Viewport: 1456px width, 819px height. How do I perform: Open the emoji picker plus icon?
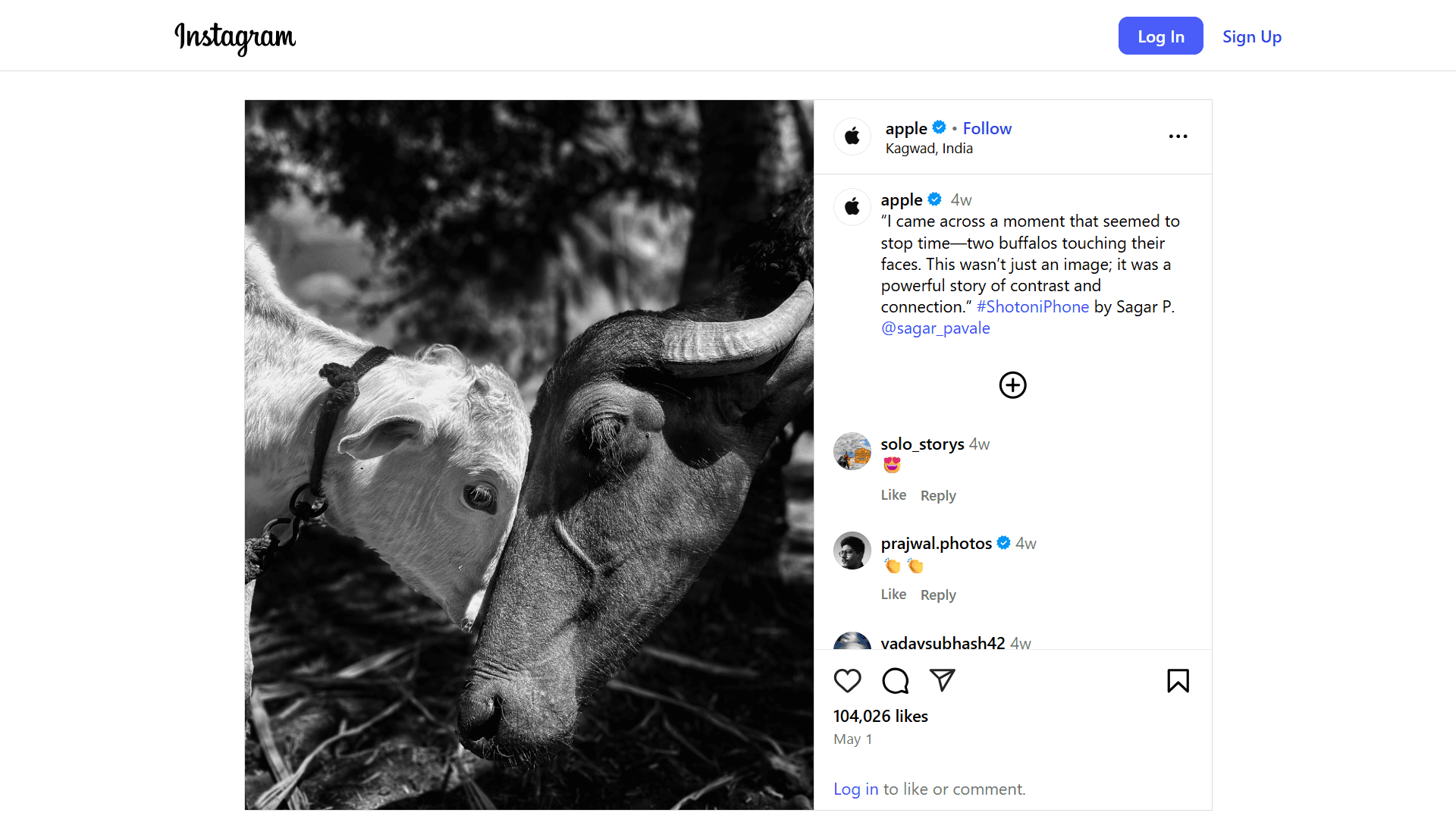[x=1012, y=384]
